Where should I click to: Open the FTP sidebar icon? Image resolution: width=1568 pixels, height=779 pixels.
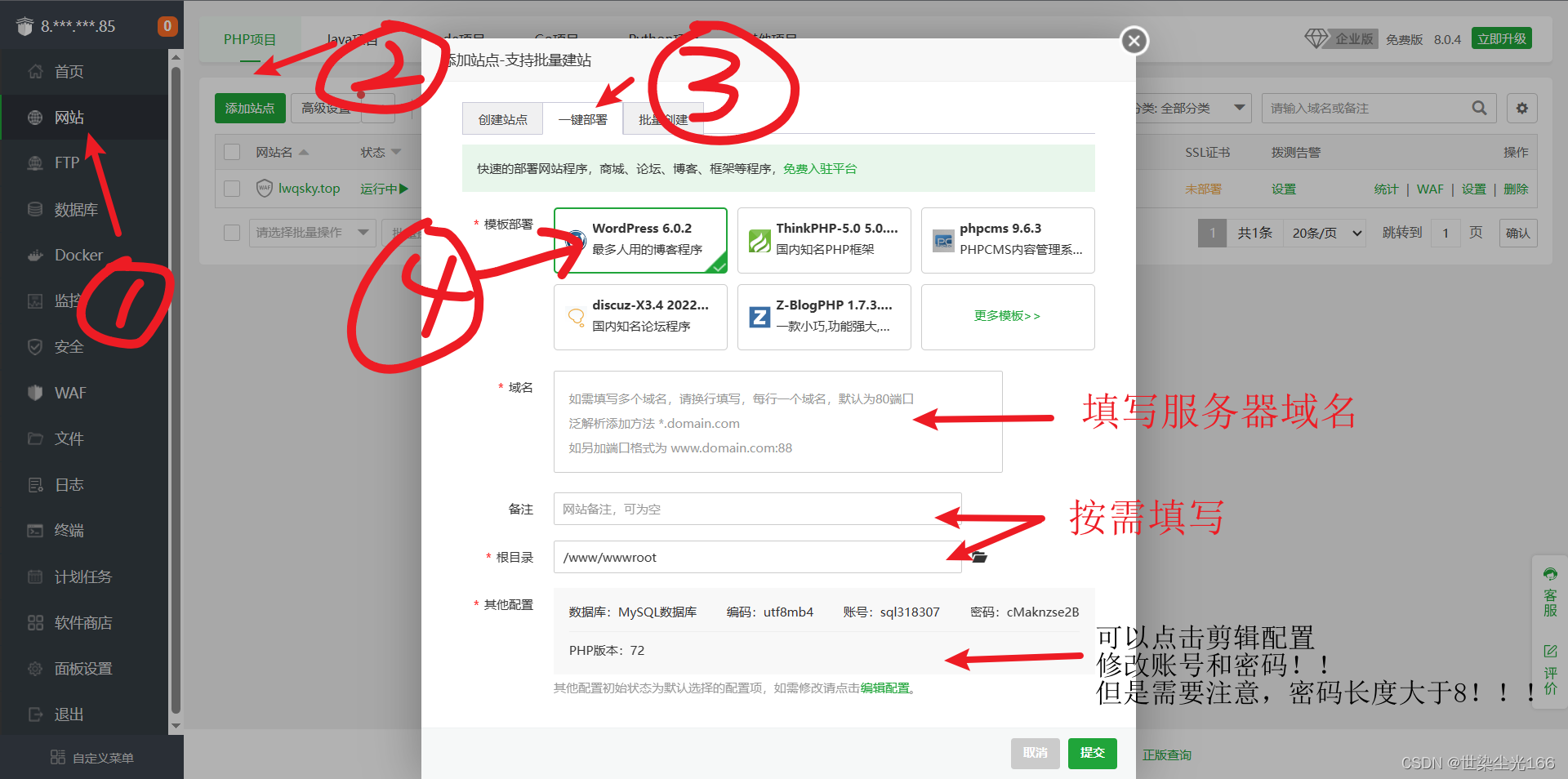35,163
